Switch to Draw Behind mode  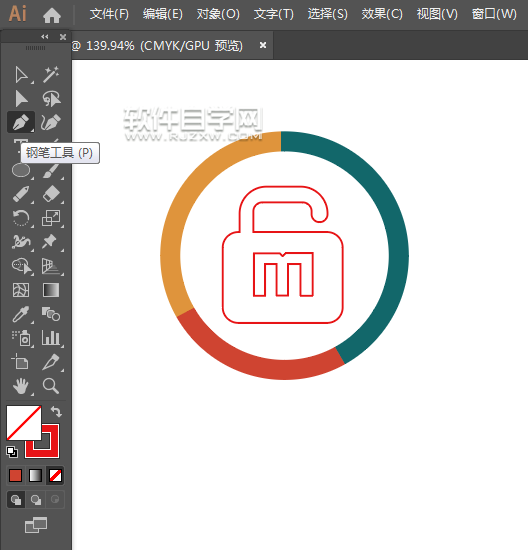point(35,499)
